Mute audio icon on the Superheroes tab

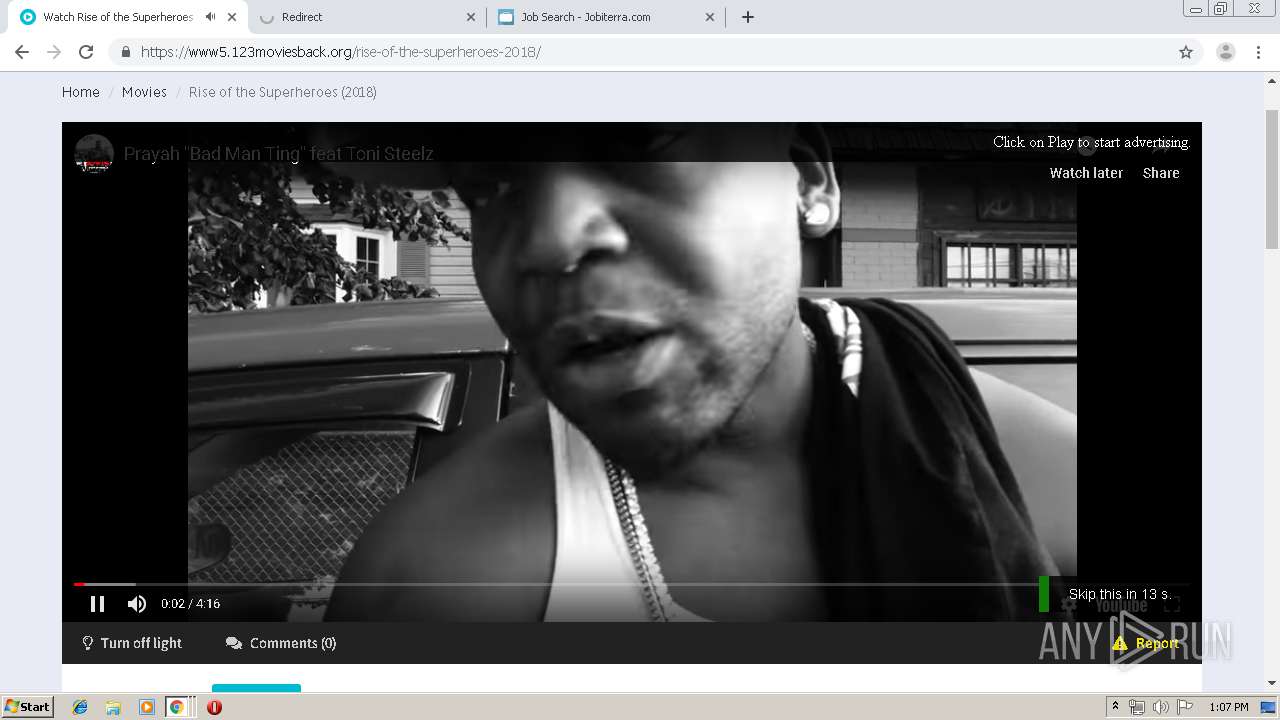(x=211, y=17)
